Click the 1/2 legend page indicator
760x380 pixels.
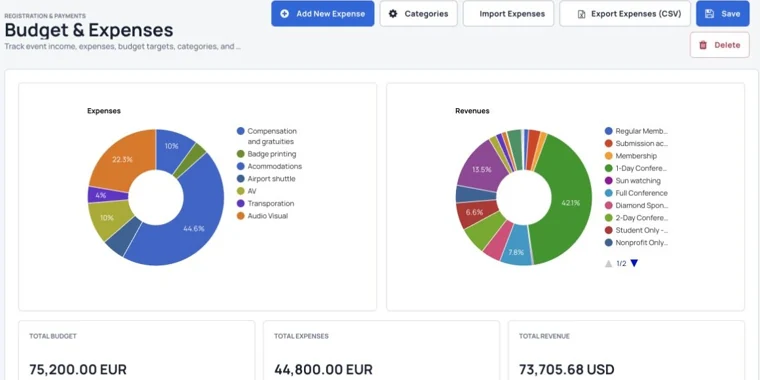click(x=621, y=264)
